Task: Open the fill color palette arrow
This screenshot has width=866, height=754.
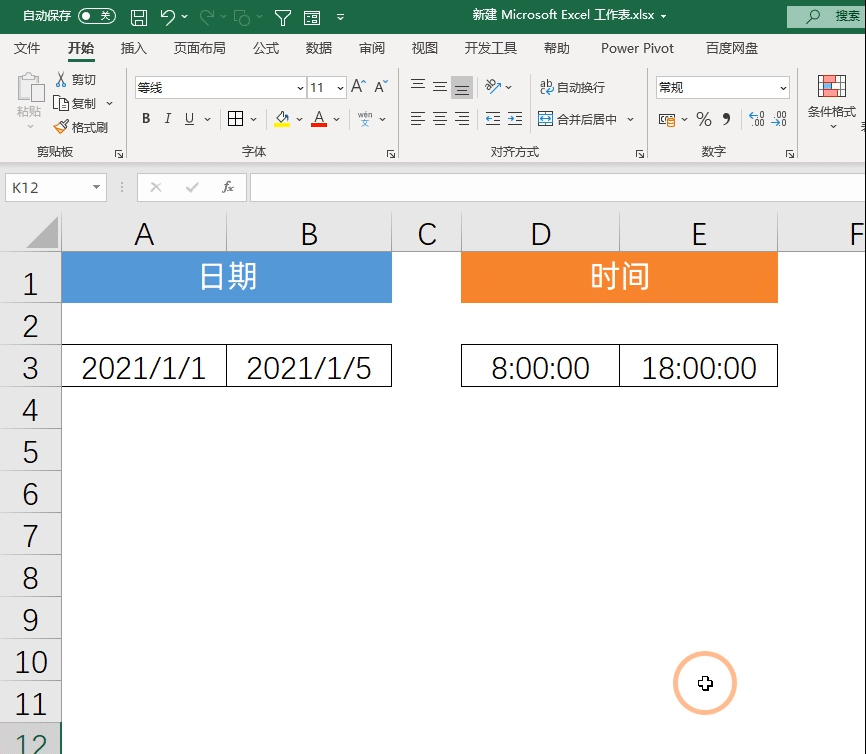Action: tap(299, 119)
